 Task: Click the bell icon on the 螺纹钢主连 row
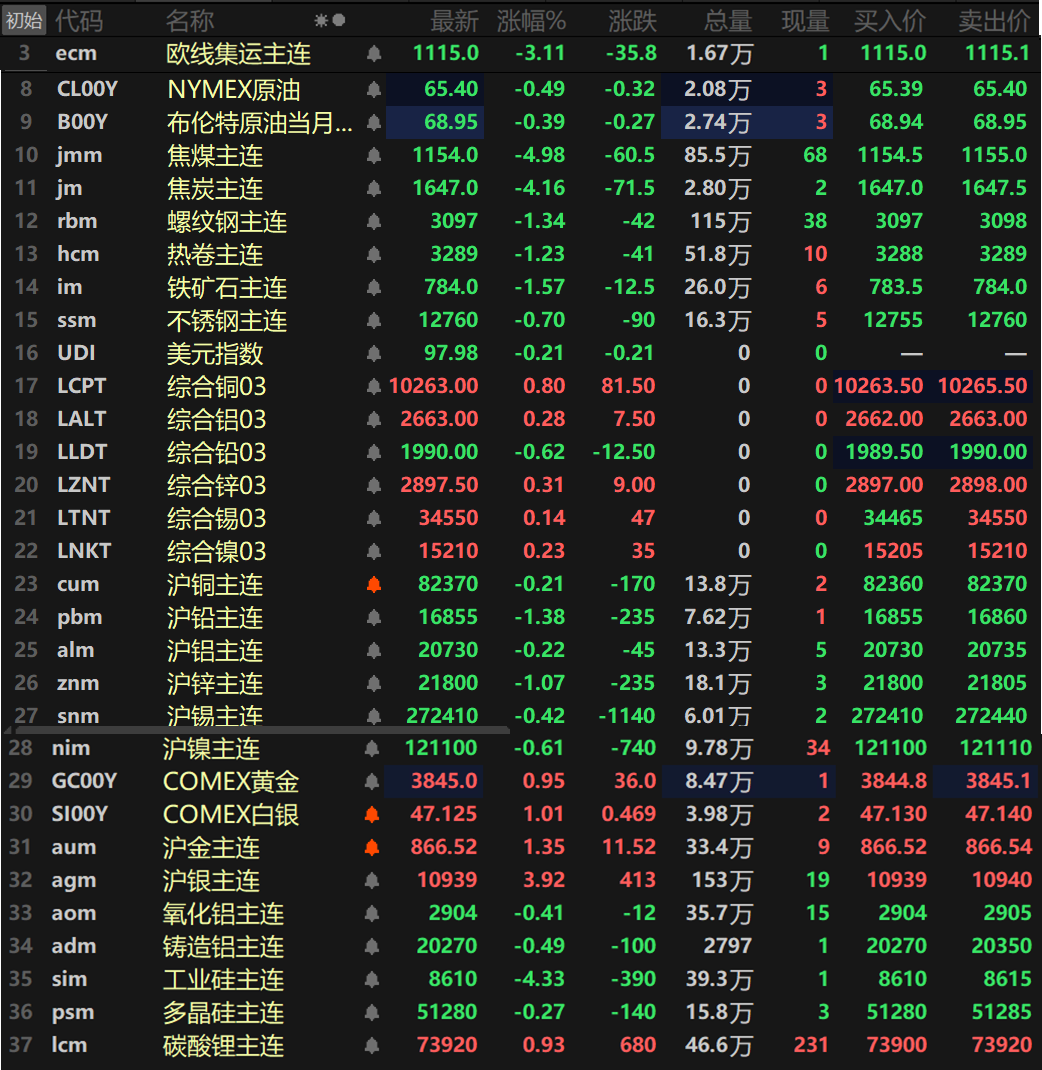pos(373,220)
